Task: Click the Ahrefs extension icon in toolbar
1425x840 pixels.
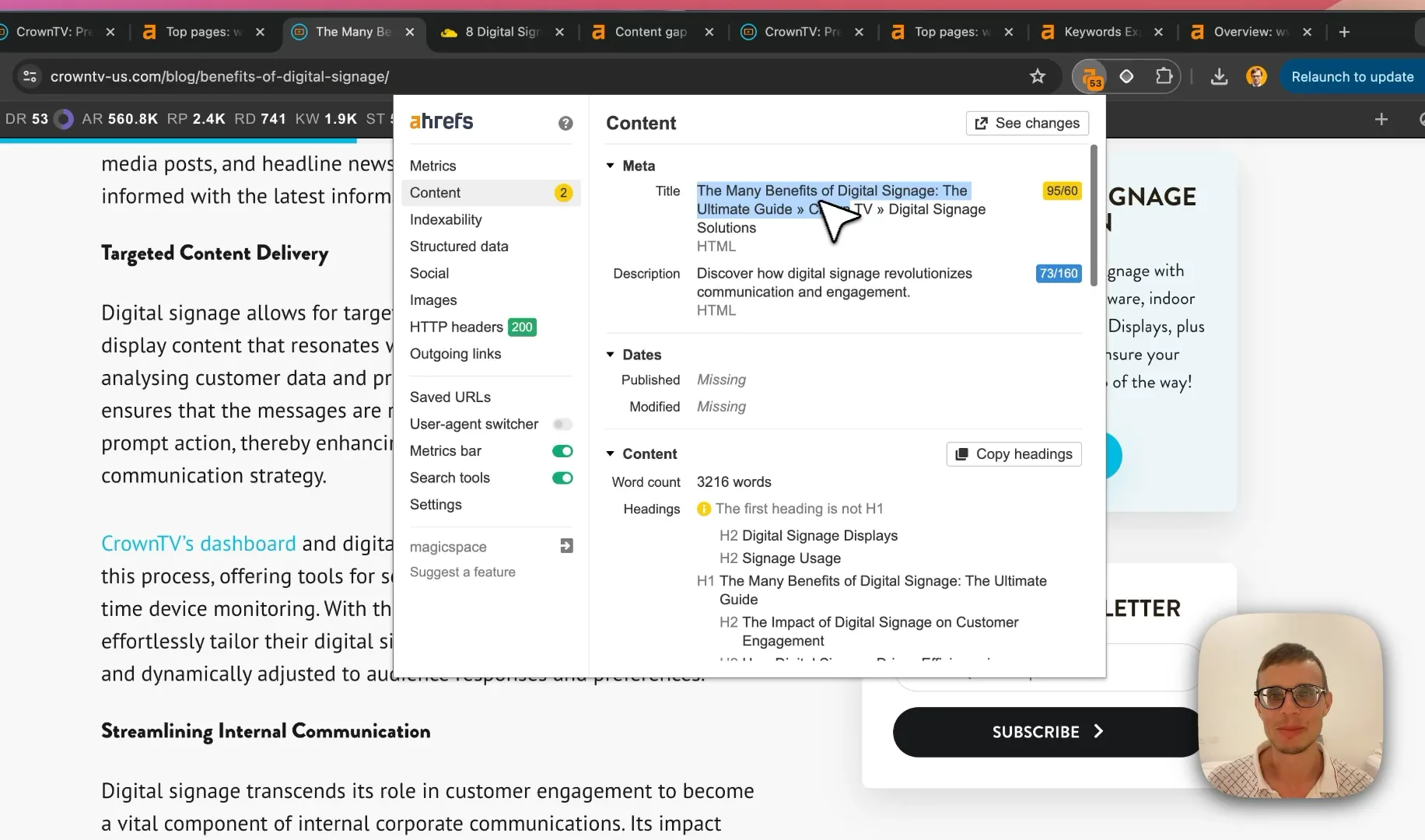Action: [1091, 76]
